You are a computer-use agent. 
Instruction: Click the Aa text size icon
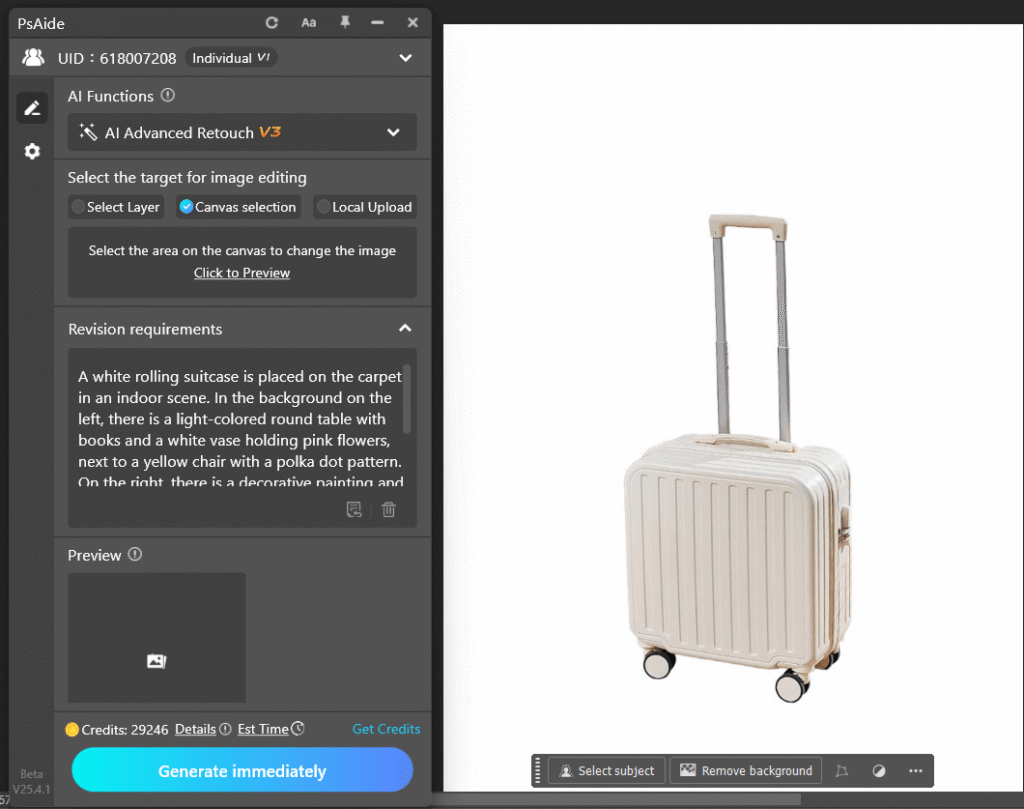pyautogui.click(x=308, y=22)
